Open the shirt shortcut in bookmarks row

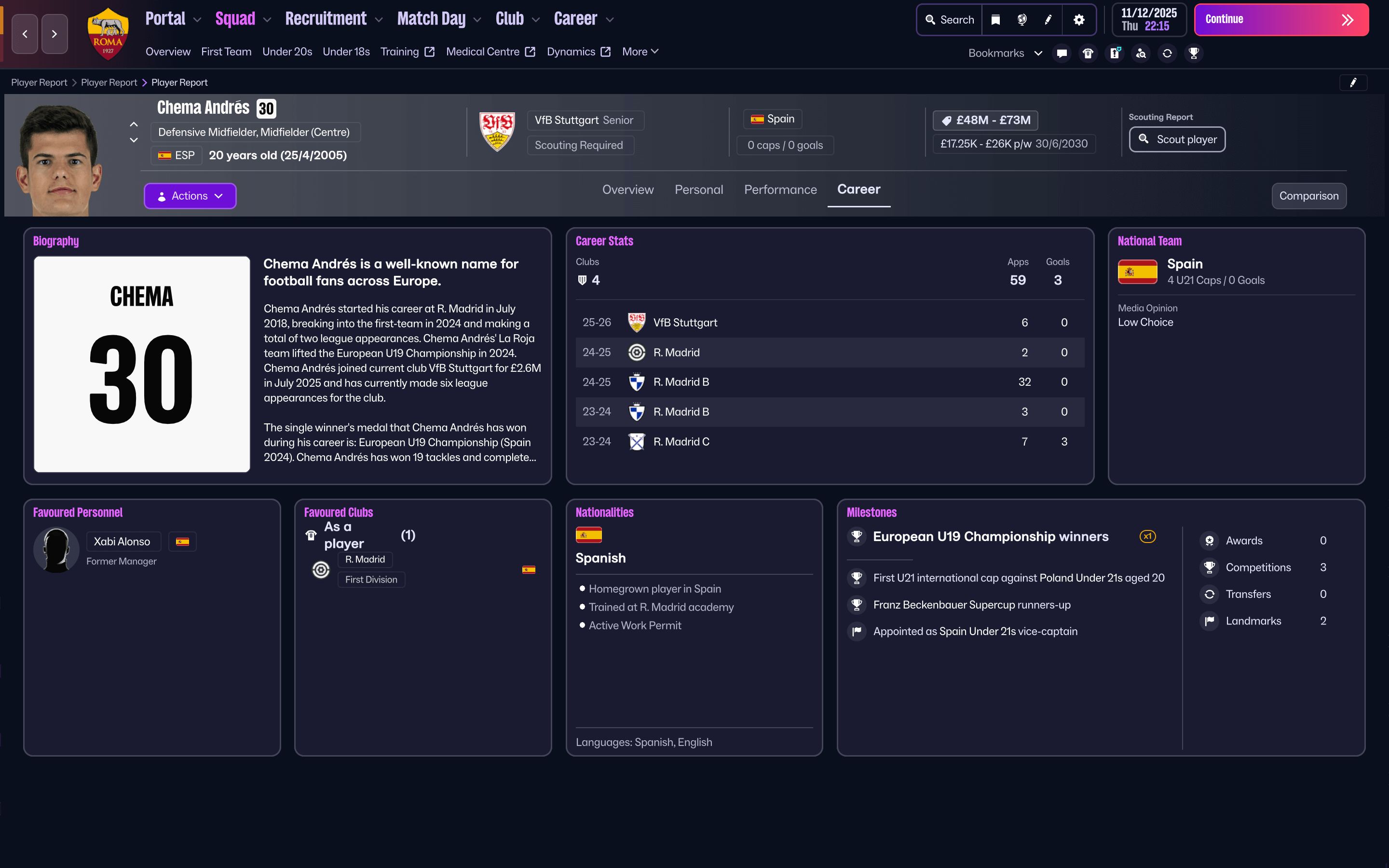[x=1088, y=53]
